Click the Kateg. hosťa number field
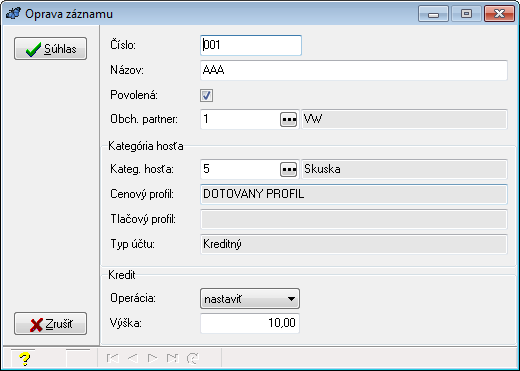Viewport: 520px width, 371px height. coord(240,169)
